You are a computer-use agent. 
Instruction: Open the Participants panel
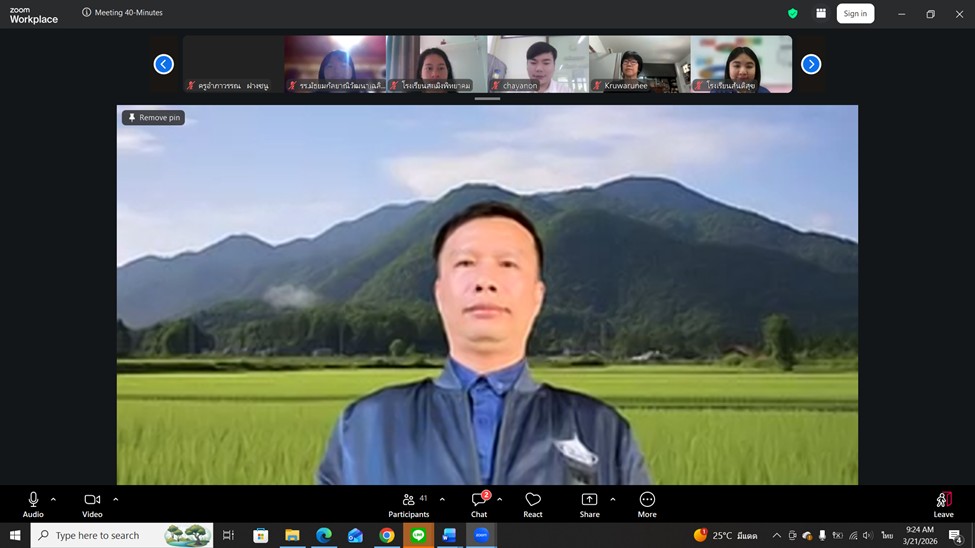(408, 505)
